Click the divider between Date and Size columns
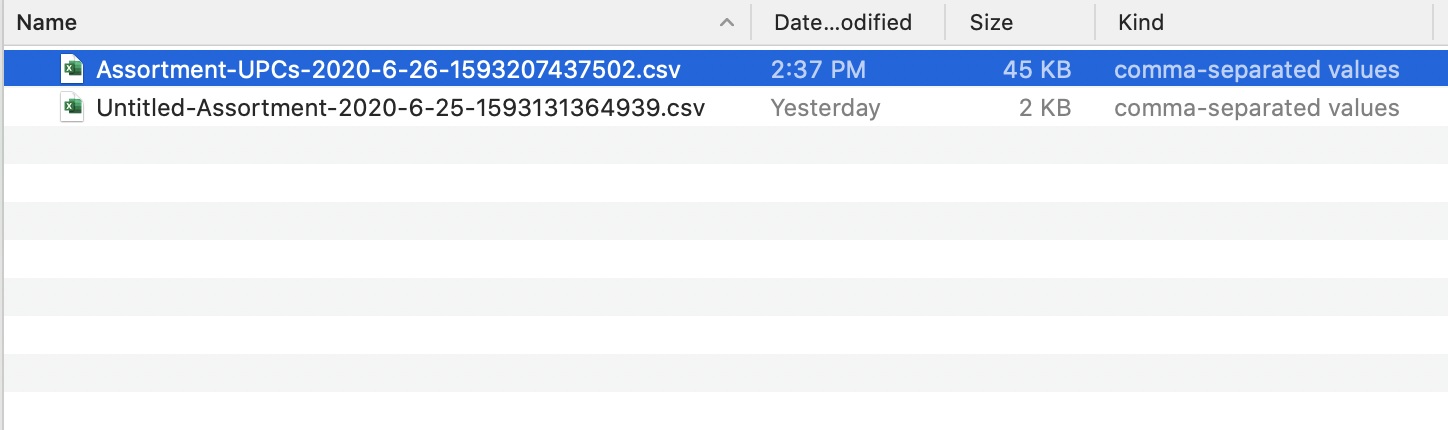Viewport: 1448px width, 430px height. [x=945, y=22]
